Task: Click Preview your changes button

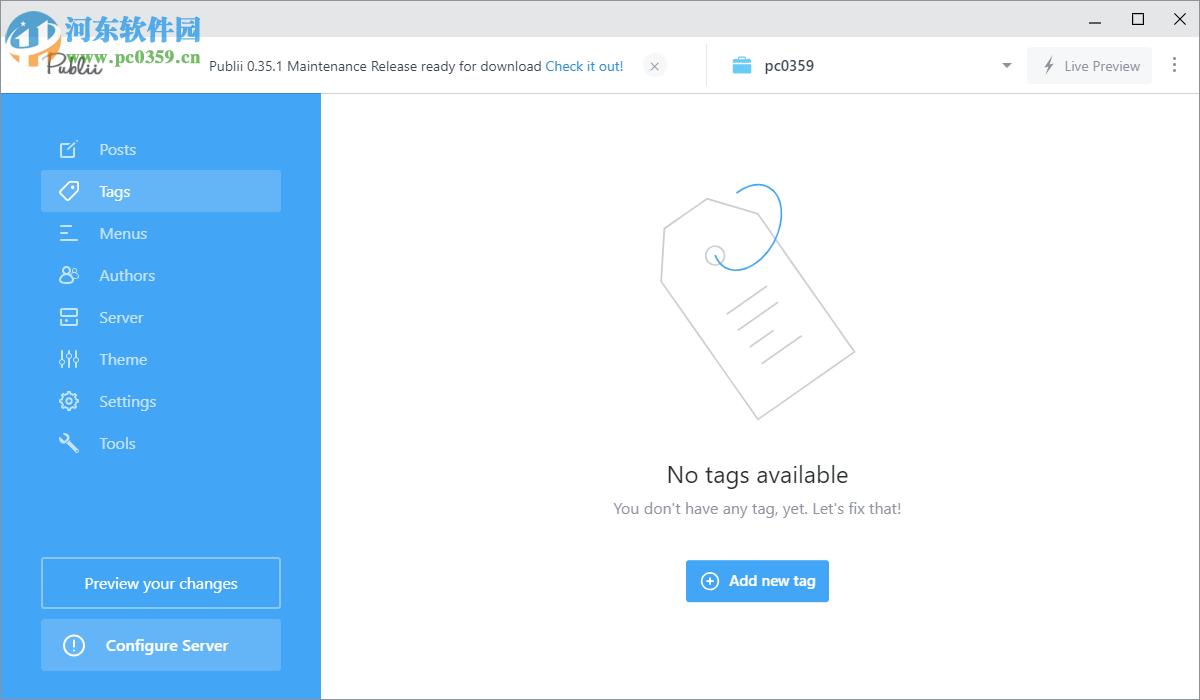Action: click(161, 583)
